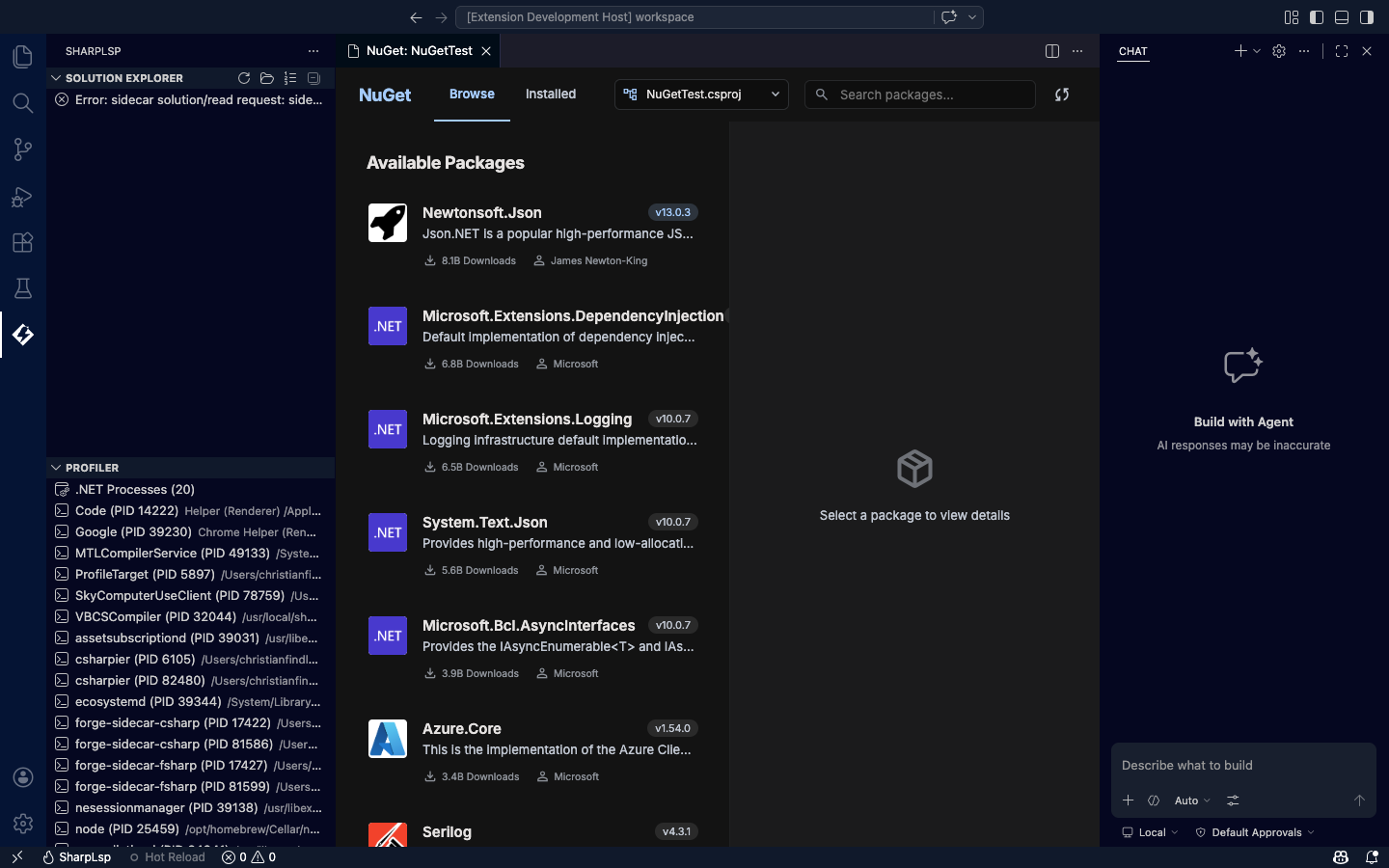
Task: Open the Source Control view
Action: coord(23,149)
